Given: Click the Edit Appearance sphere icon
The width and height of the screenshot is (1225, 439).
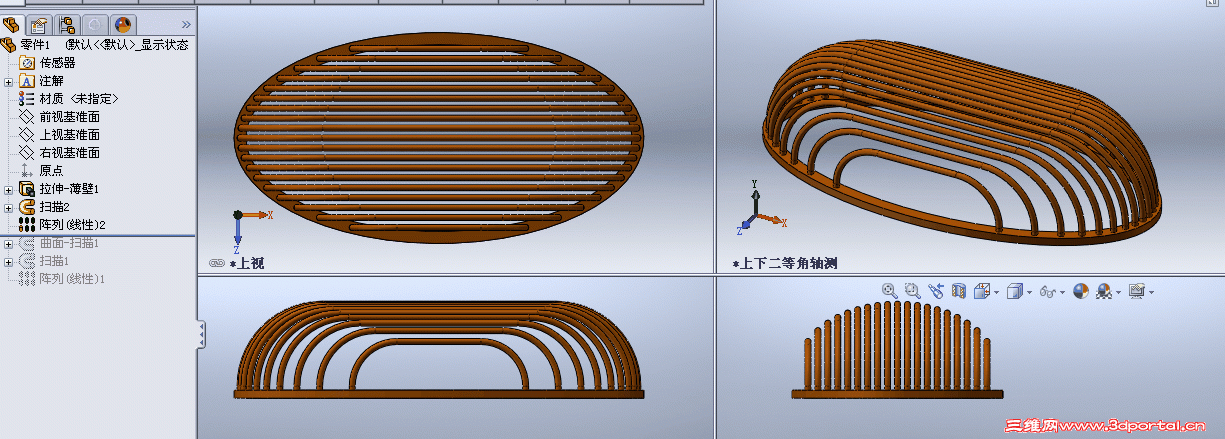Looking at the screenshot, I should pos(1081,291).
